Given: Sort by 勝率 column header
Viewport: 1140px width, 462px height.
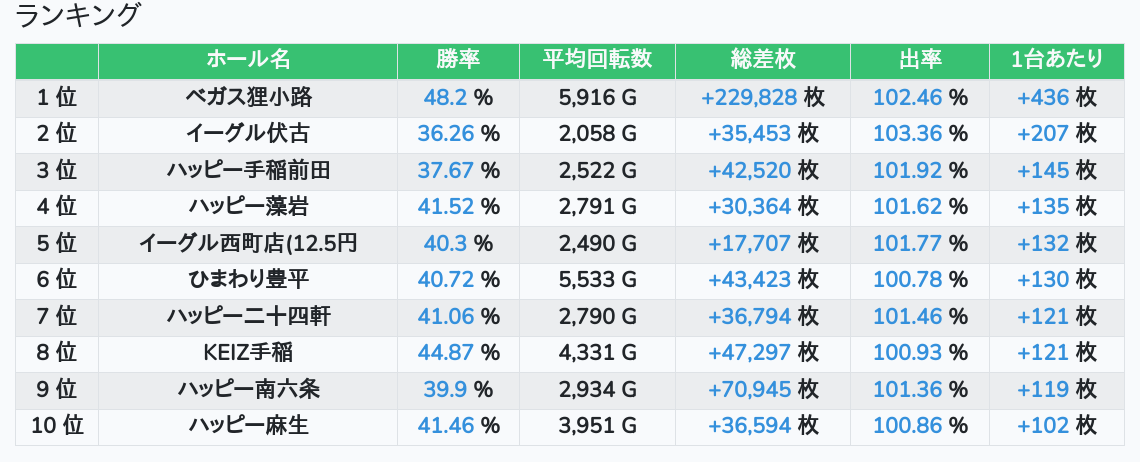Looking at the screenshot, I should pos(458,60).
